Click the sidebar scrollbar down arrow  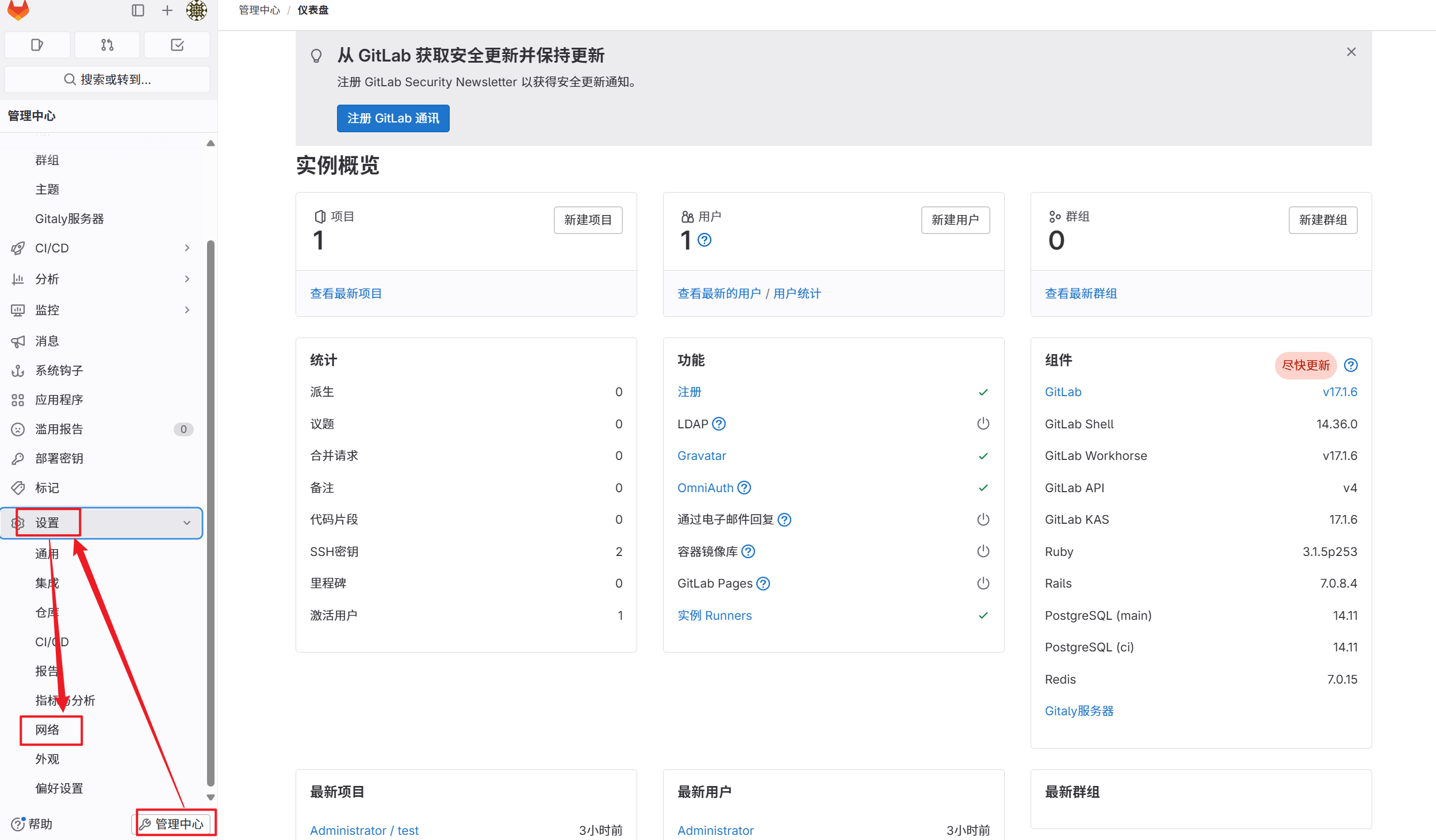point(210,797)
